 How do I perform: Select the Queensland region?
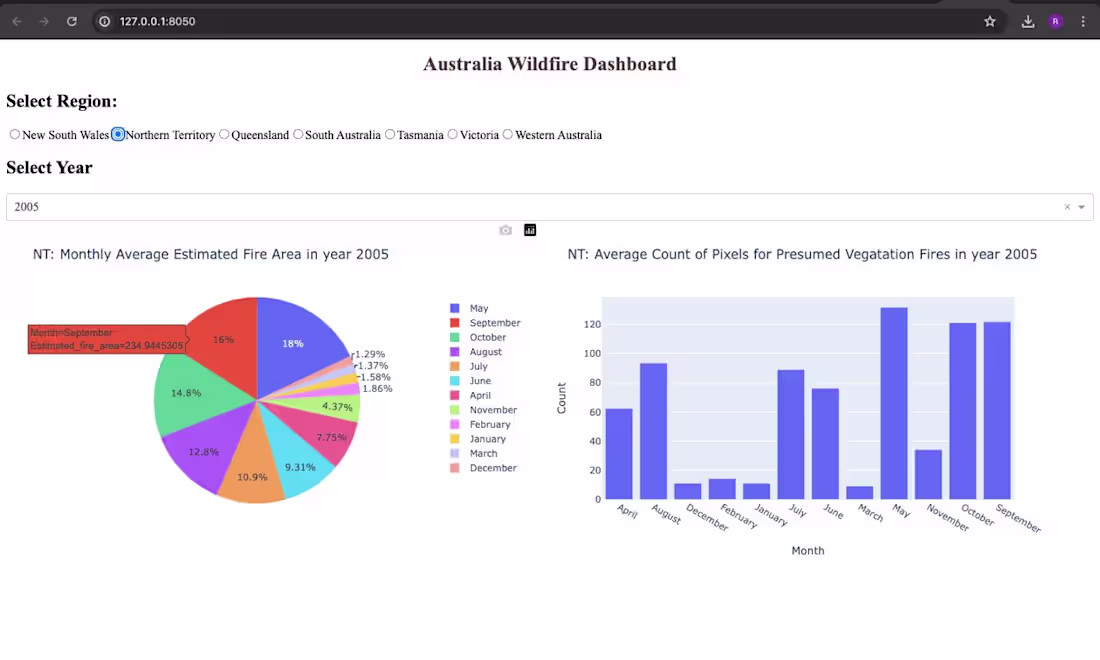224,134
